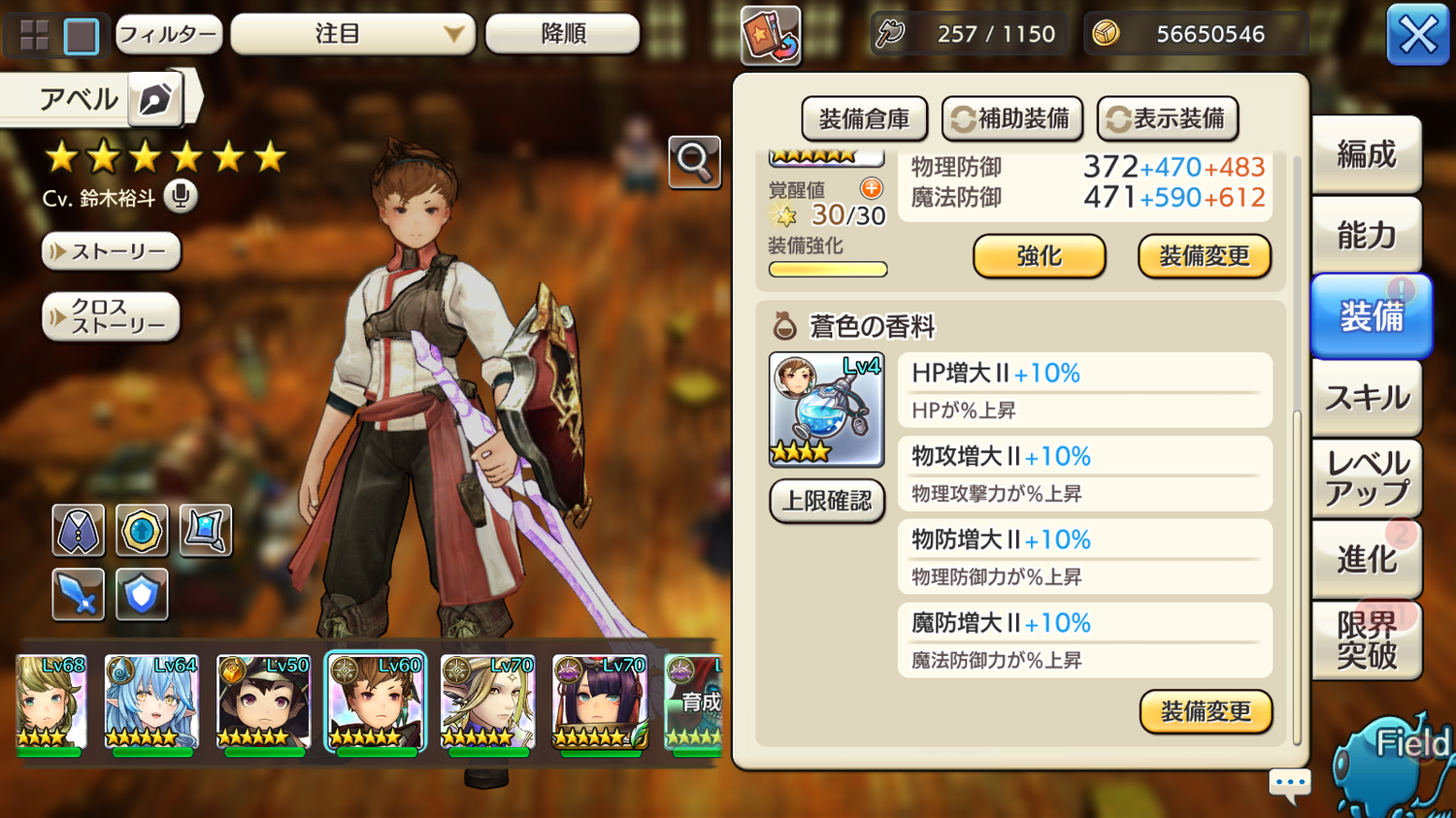Click the 上限確認 button
Viewport: 1456px width, 818px height.
[827, 501]
